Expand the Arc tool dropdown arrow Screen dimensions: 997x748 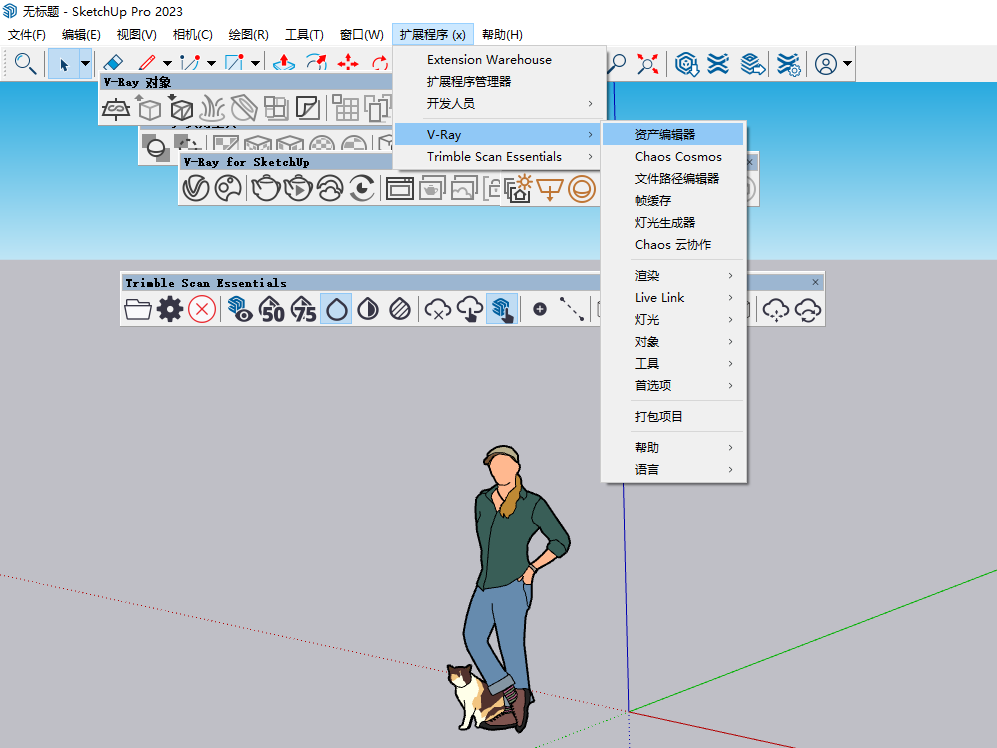(211, 64)
